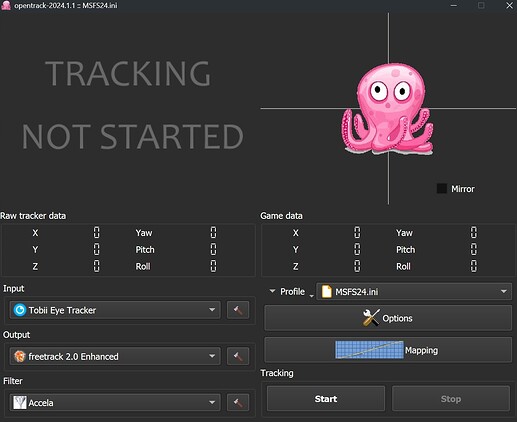Expand the Accela filter dropdown

(x=115, y=403)
